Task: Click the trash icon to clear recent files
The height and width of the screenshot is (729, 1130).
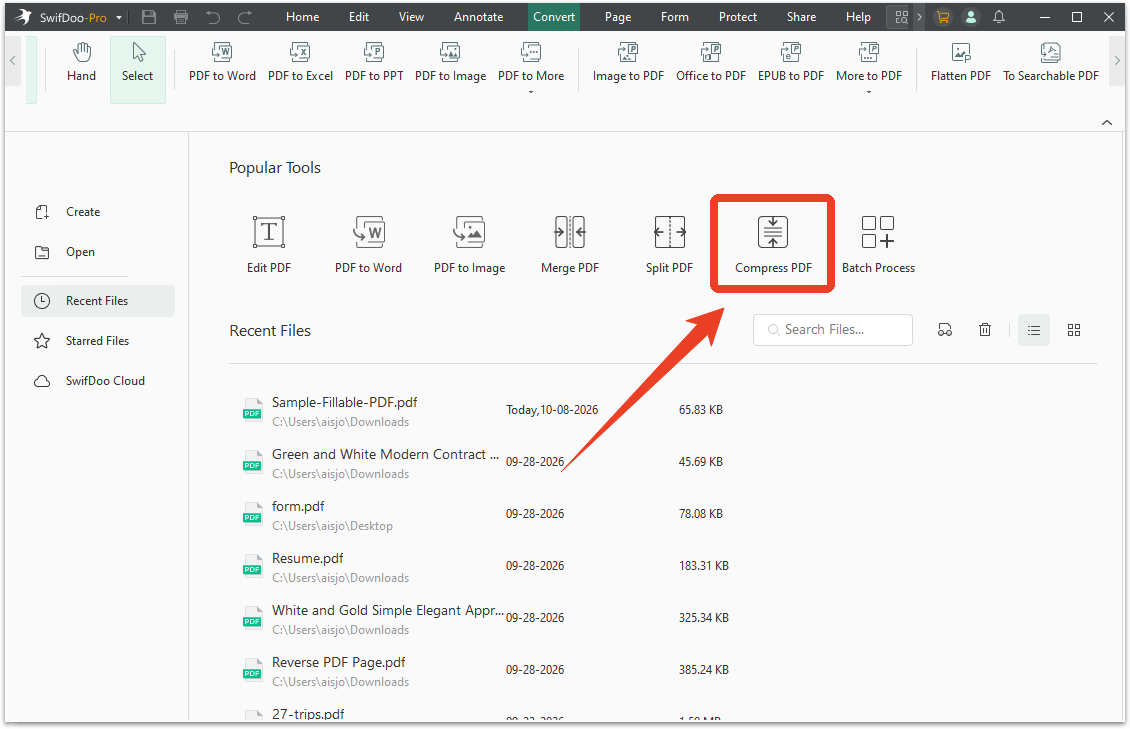Action: point(985,330)
